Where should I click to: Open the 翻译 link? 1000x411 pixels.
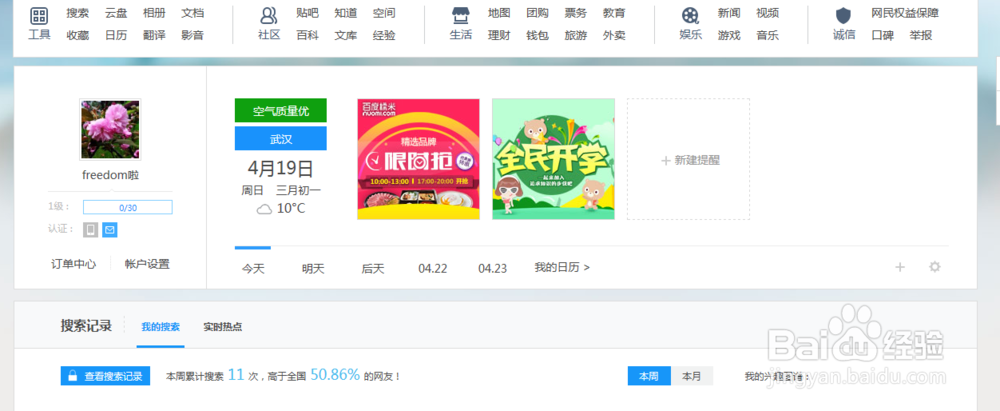(x=154, y=35)
